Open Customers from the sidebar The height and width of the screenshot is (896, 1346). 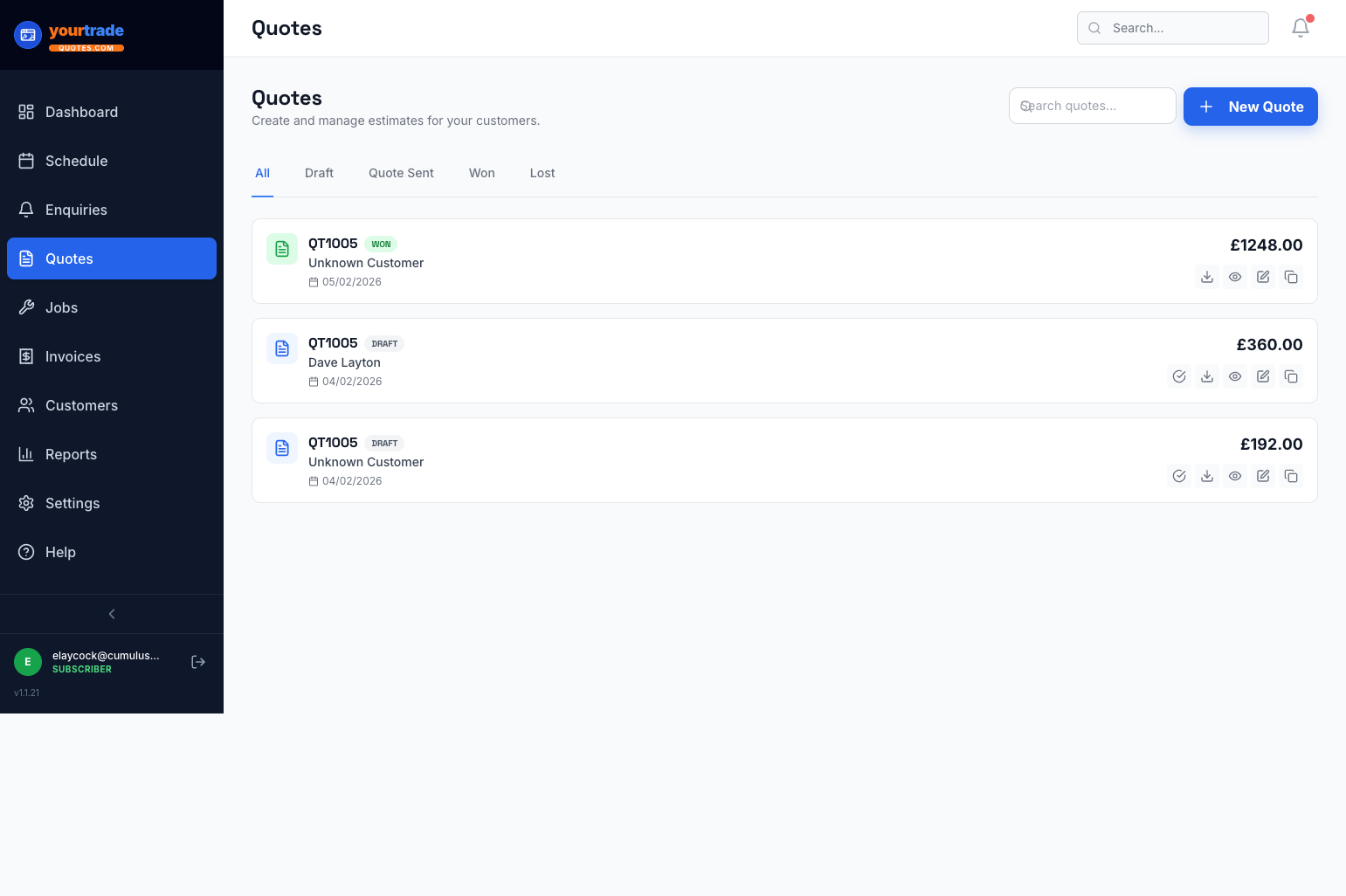pos(112,405)
